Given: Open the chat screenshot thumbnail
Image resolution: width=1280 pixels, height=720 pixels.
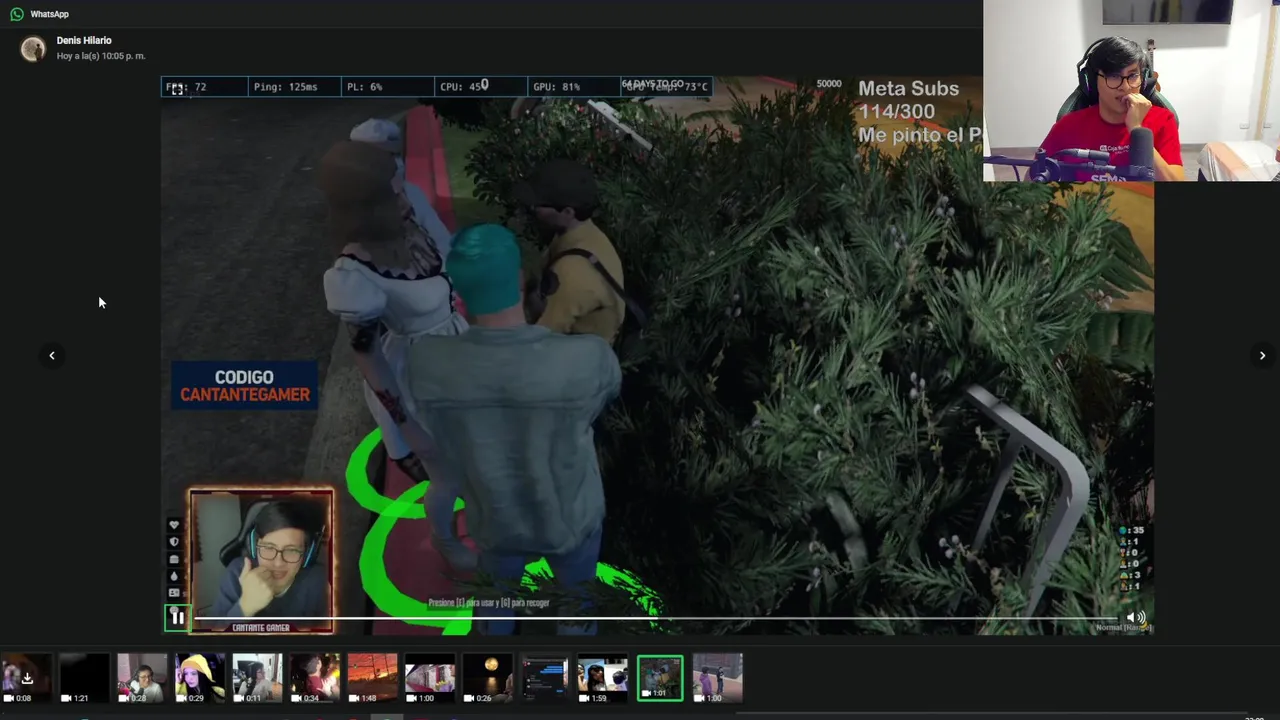Looking at the screenshot, I should click(x=545, y=678).
